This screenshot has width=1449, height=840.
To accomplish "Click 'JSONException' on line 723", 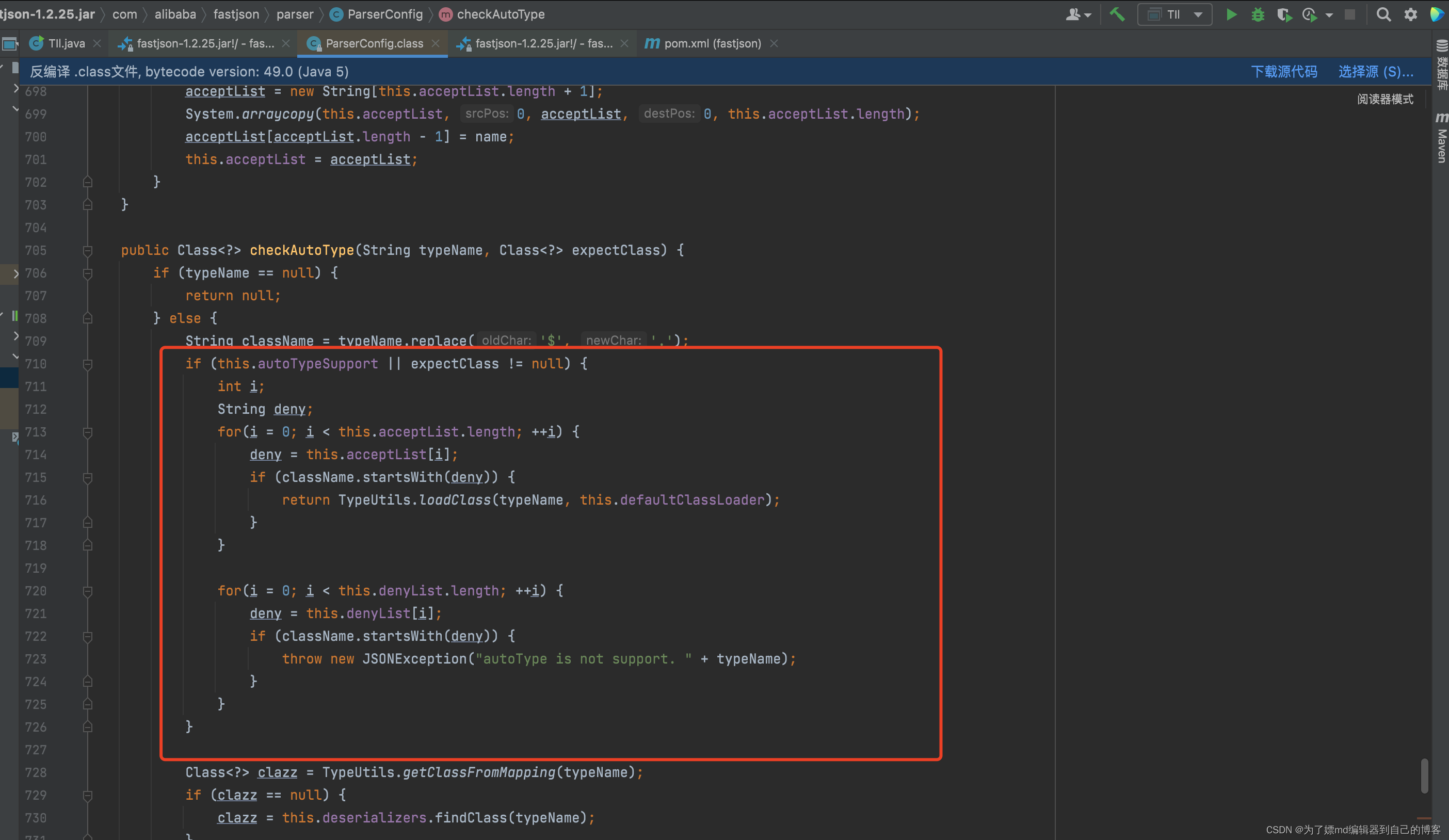I will pos(414,659).
